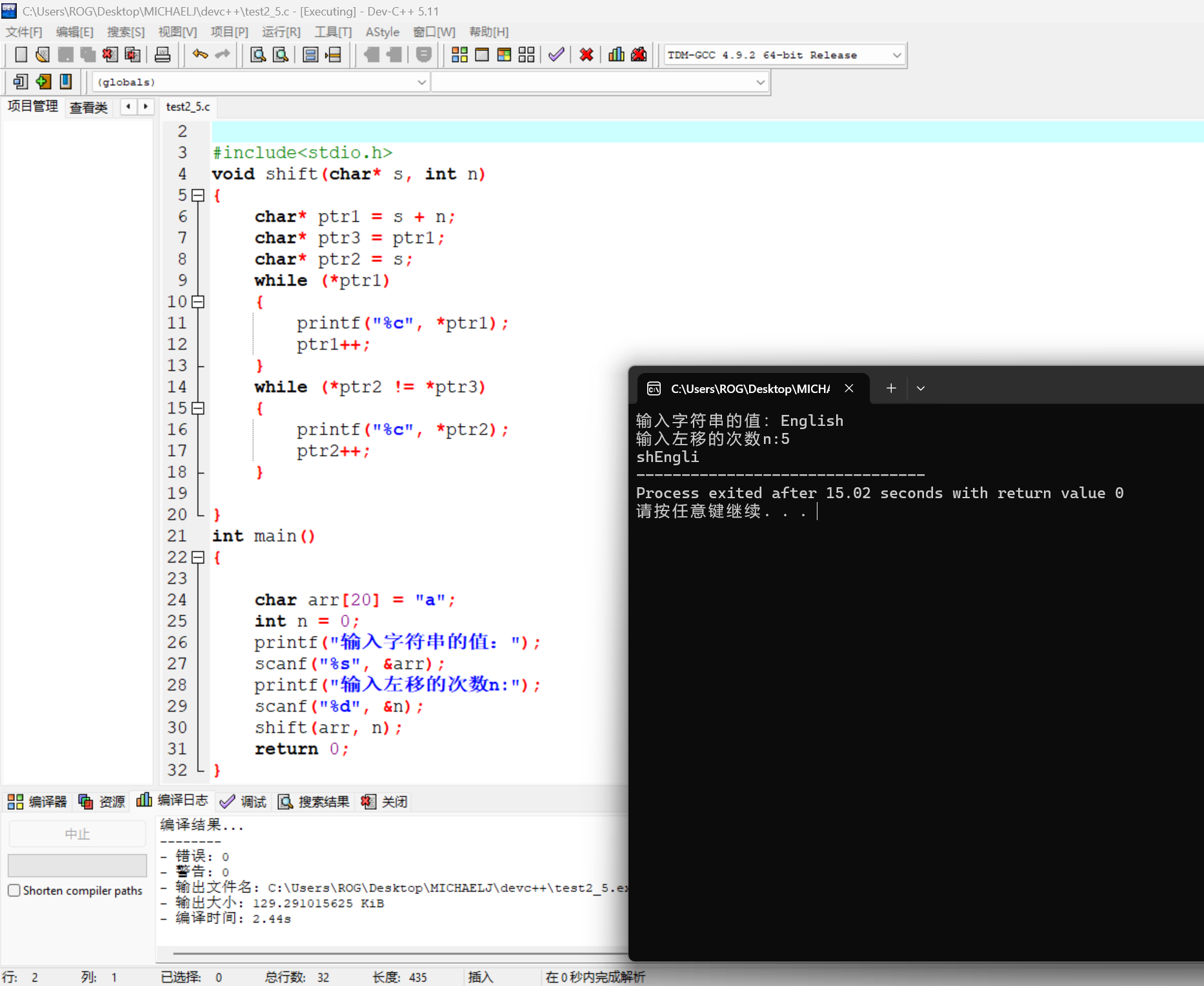
Task: Click the Undo arrow icon
Action: click(x=200, y=55)
